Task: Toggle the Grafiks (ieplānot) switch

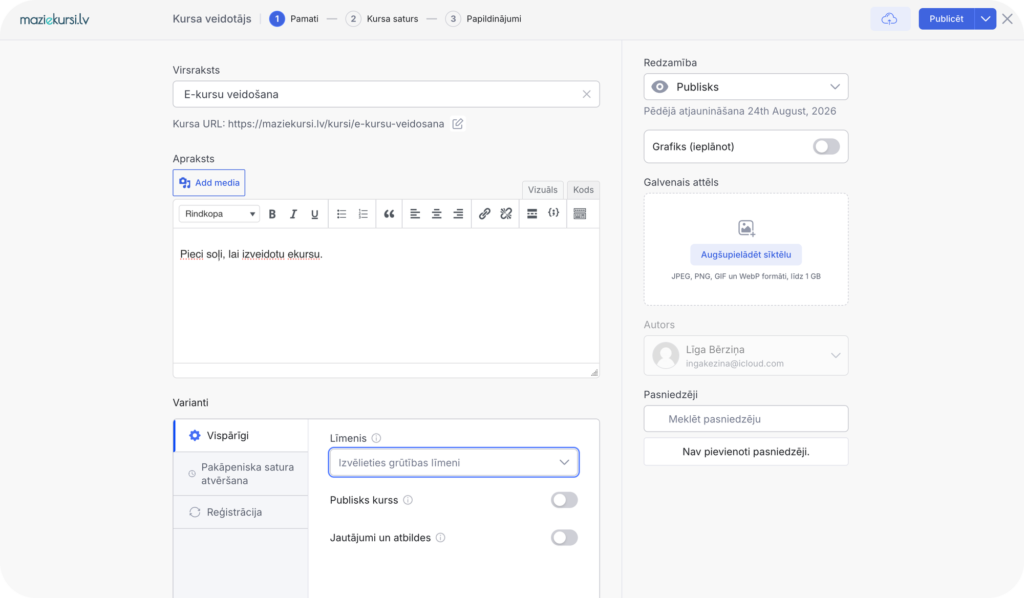Action: (826, 147)
